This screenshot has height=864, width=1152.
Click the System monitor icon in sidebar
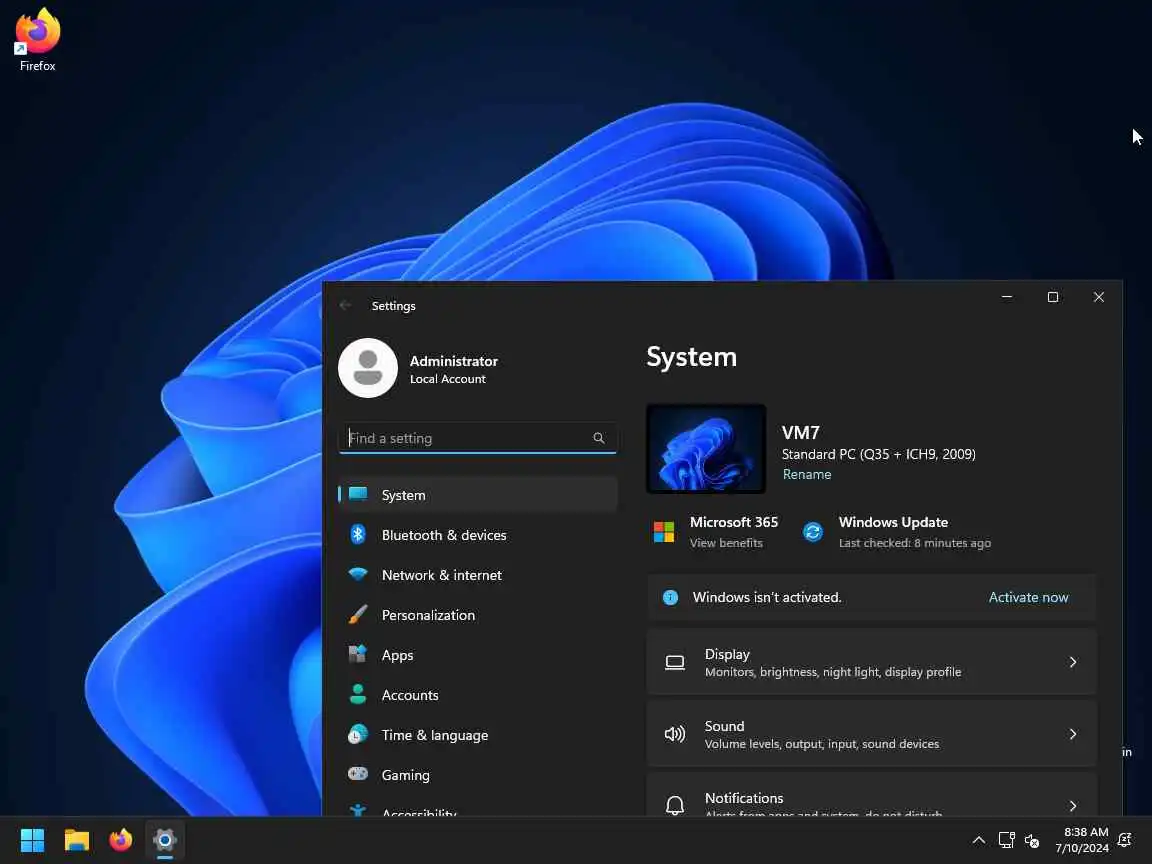358,494
